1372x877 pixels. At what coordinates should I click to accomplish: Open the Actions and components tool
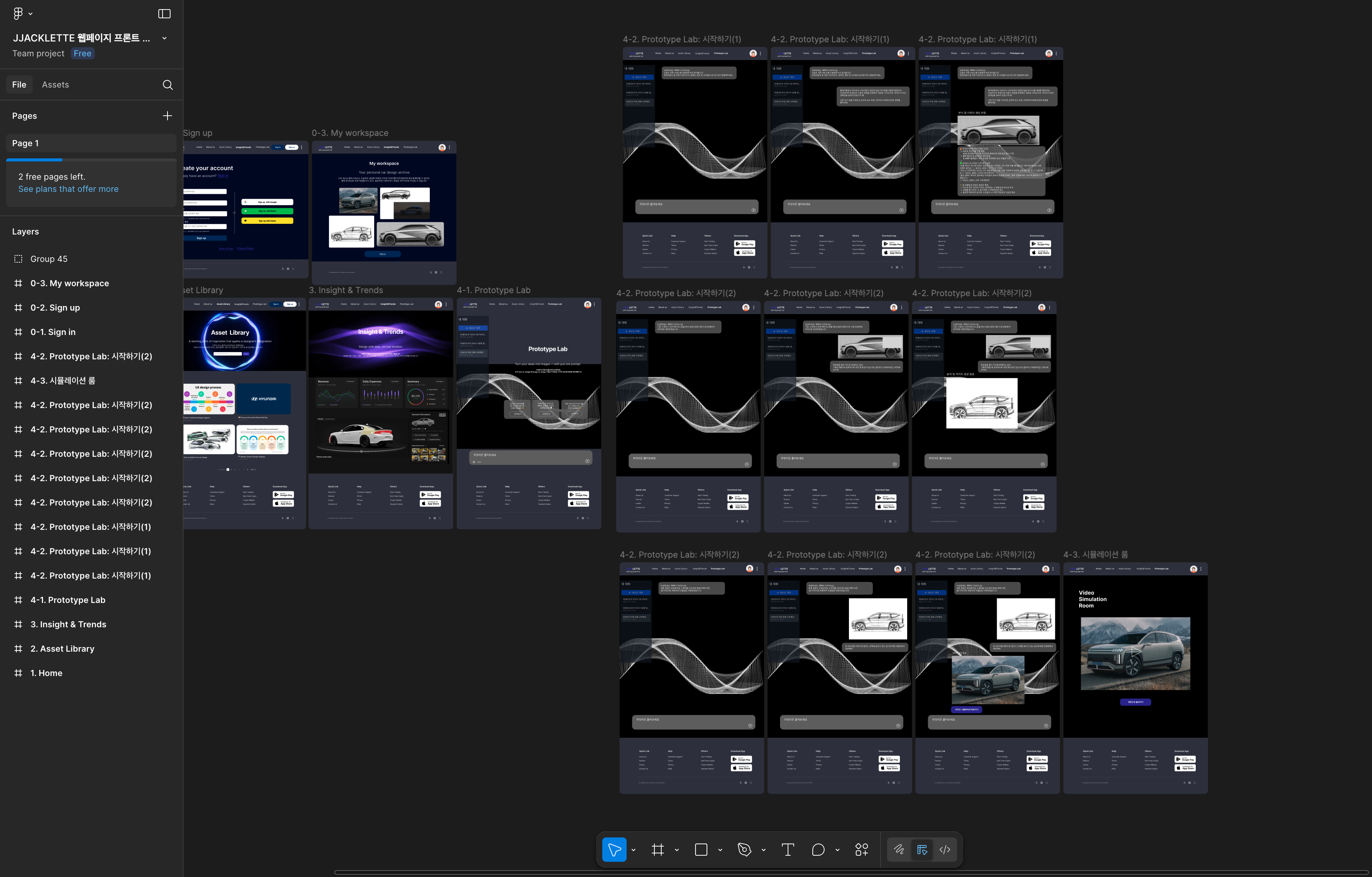(x=861, y=850)
